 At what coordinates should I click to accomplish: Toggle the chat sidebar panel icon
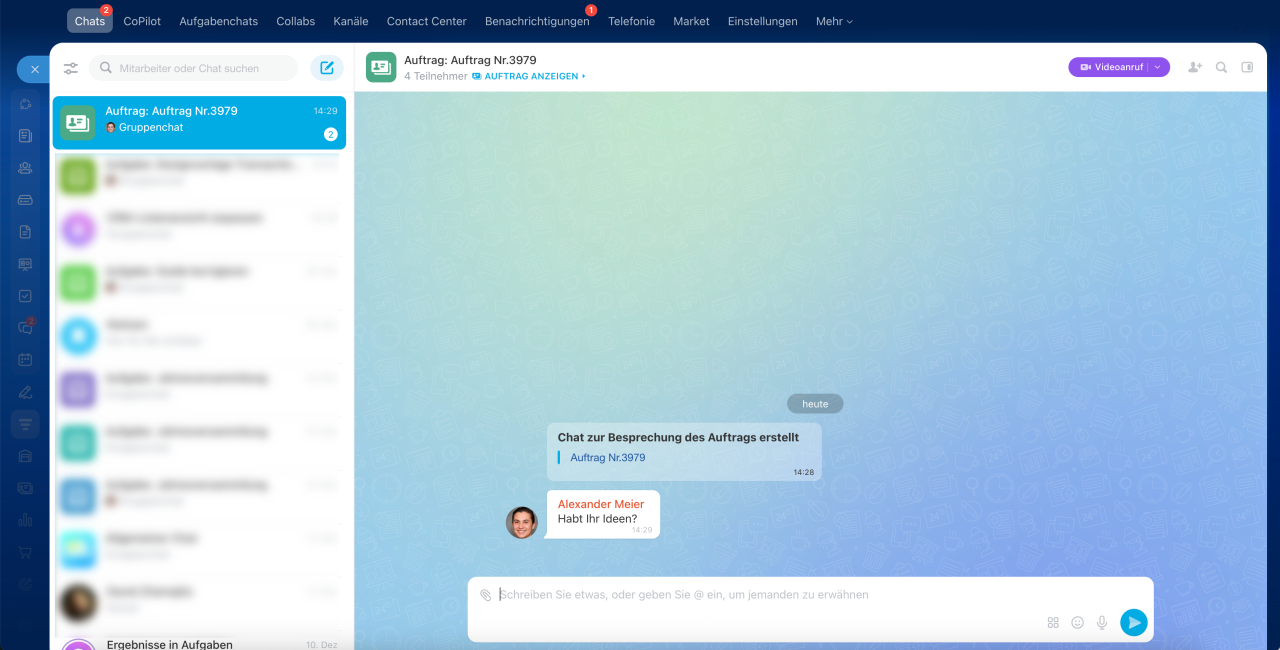pyautogui.click(x=1247, y=67)
